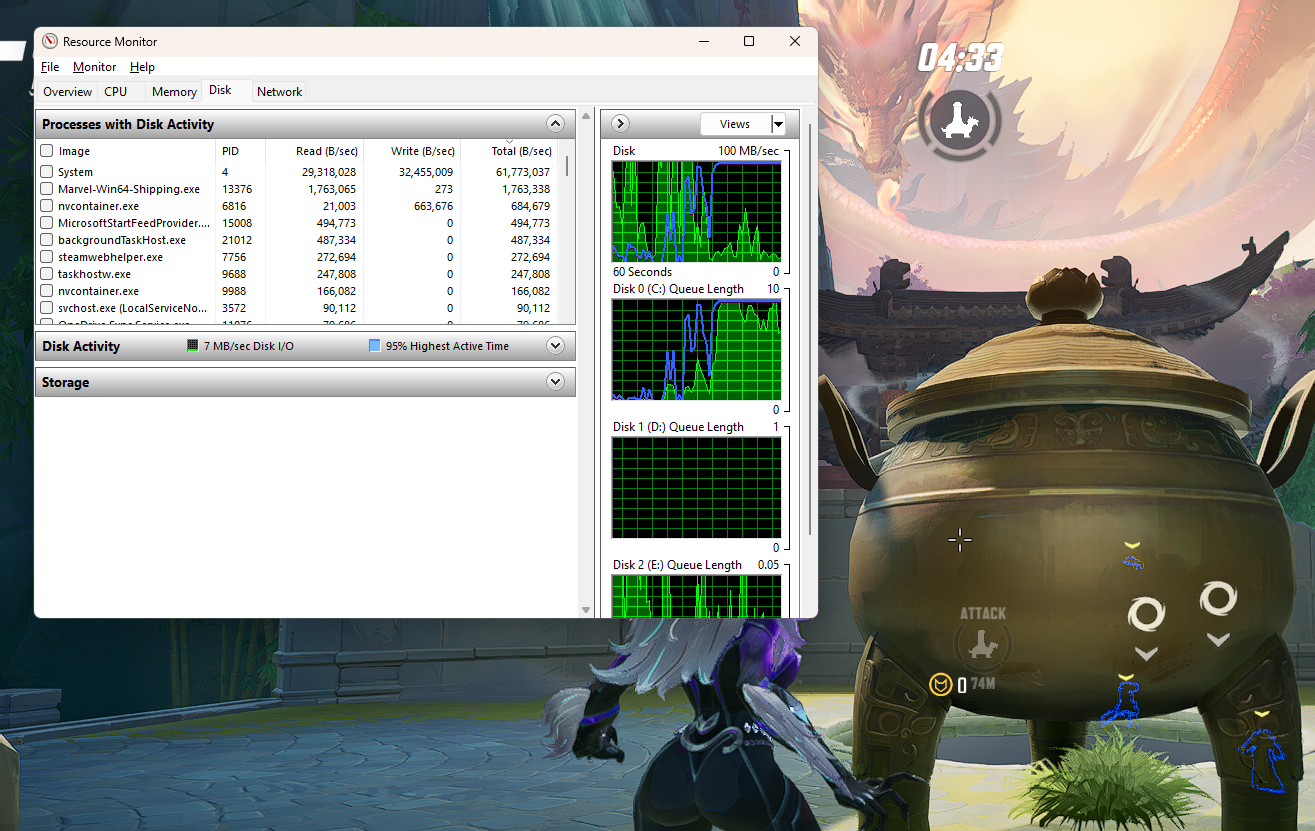
Task: Click the taskhostw.exe PID 9688
Action: coord(234,274)
